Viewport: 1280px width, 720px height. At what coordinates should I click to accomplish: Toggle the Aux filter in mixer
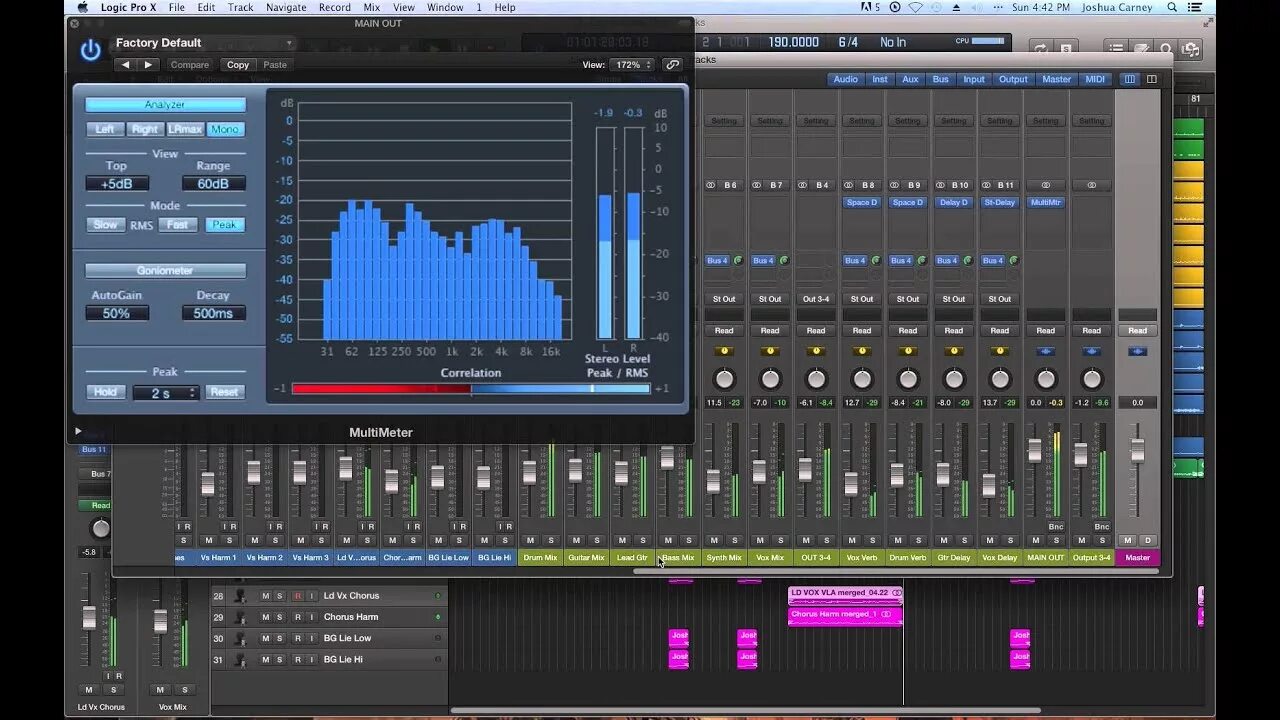910,79
